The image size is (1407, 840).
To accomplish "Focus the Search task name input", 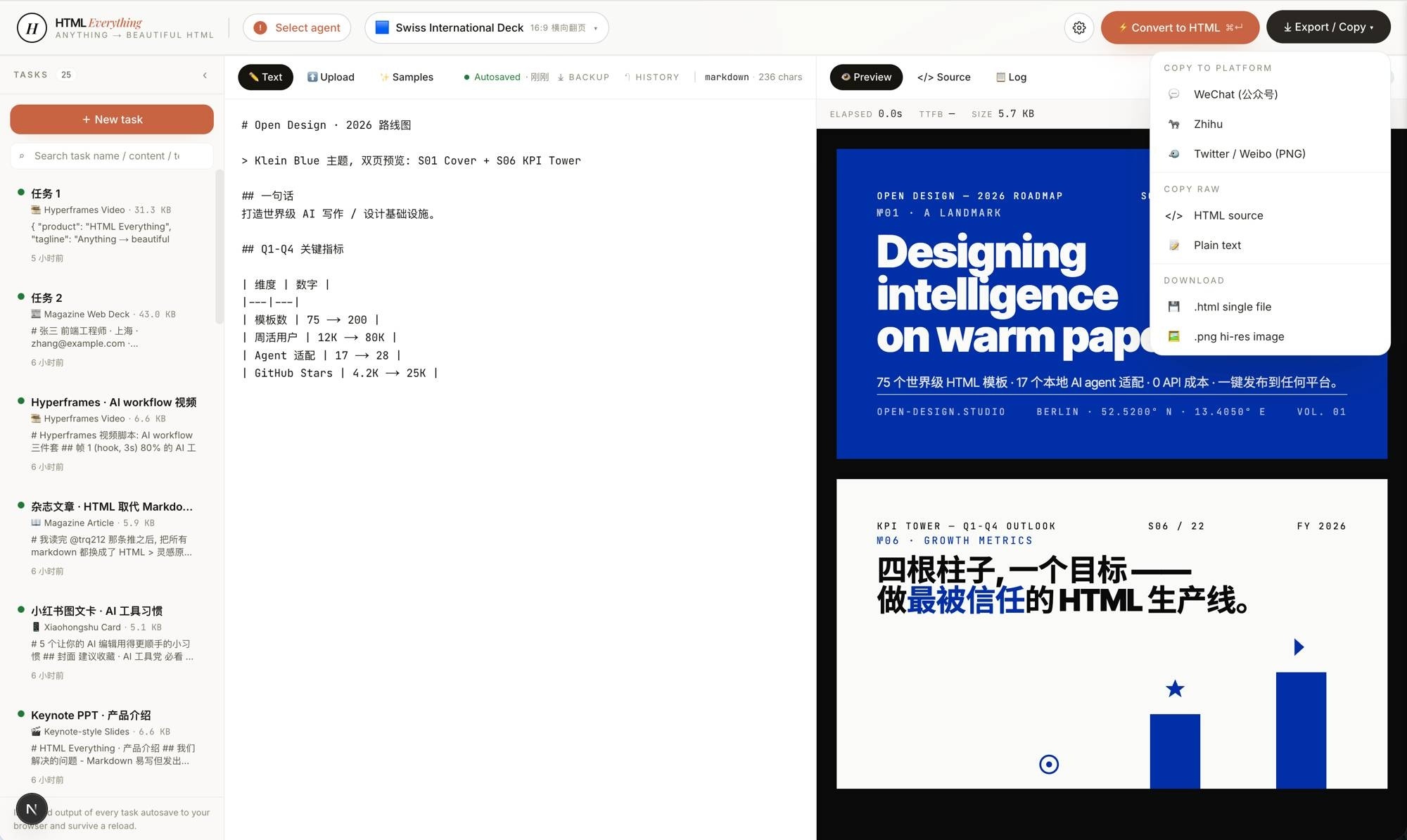I will tap(112, 156).
